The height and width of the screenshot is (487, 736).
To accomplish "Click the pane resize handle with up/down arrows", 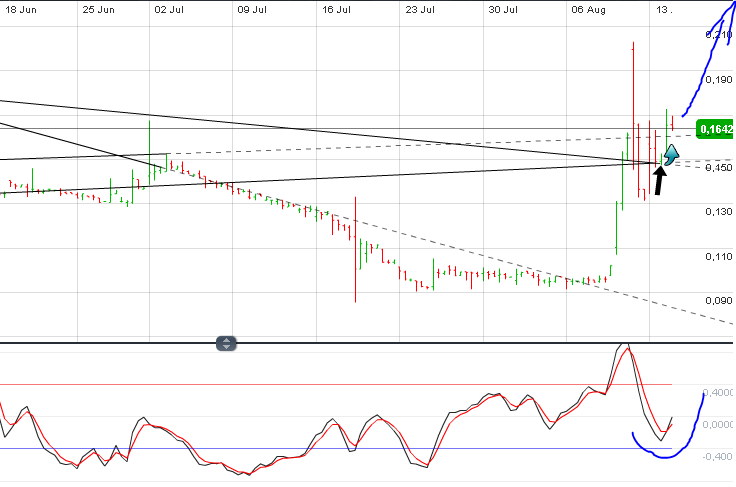I will pyautogui.click(x=227, y=343).
